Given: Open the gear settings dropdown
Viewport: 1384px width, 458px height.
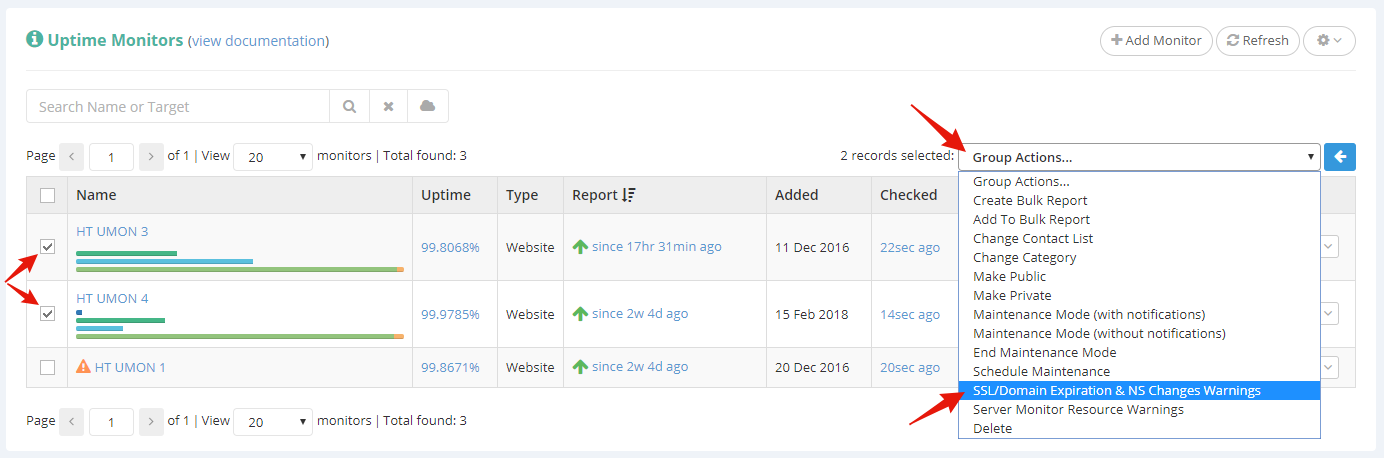Looking at the screenshot, I should [1329, 40].
